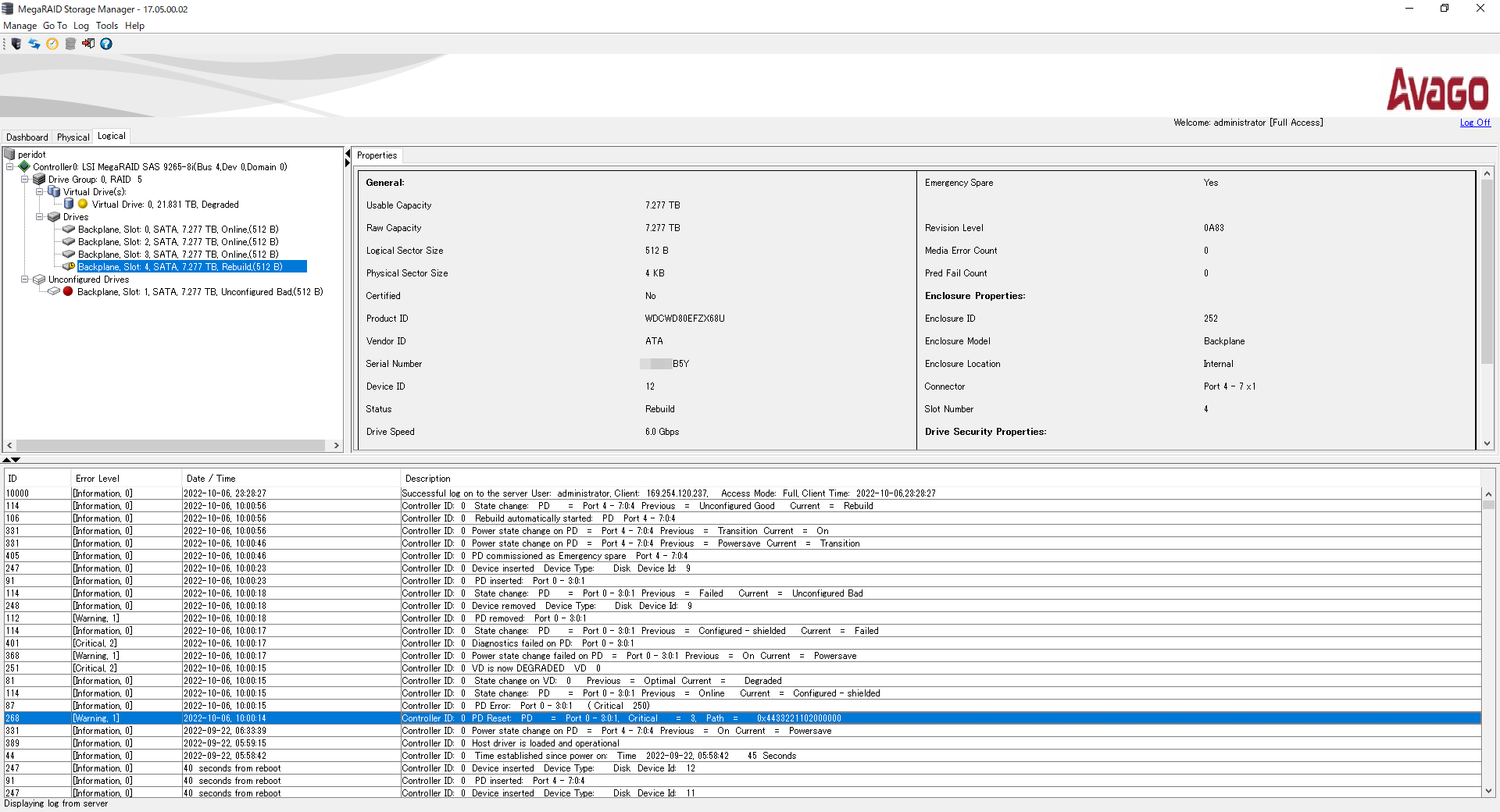Click the Logout door icon

[88, 44]
